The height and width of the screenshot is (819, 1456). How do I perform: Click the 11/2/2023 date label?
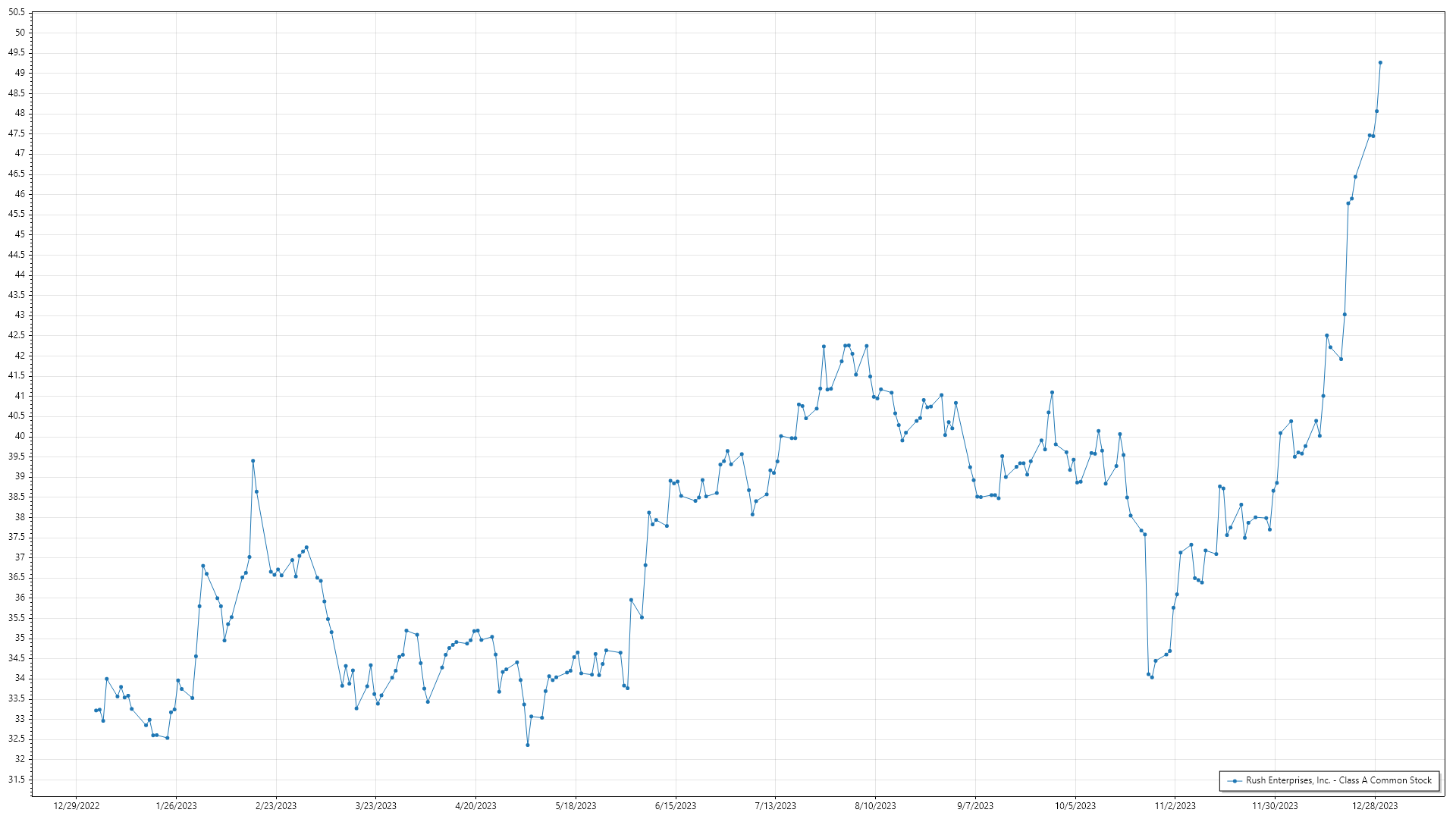pos(1175,805)
